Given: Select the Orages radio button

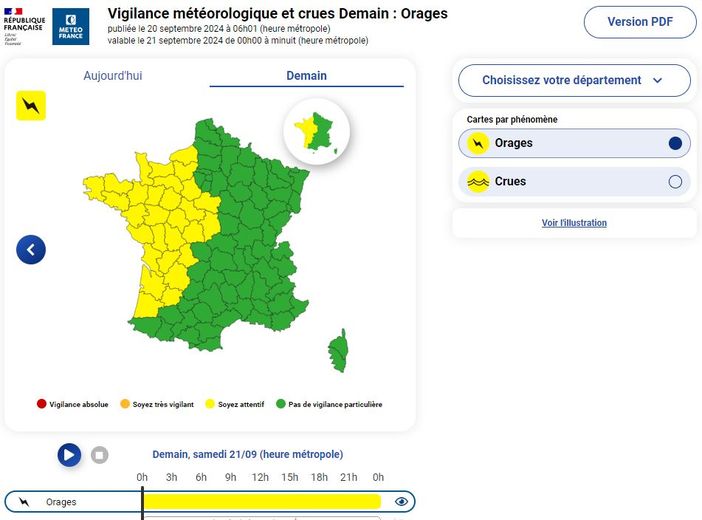Looking at the screenshot, I should 675,143.
